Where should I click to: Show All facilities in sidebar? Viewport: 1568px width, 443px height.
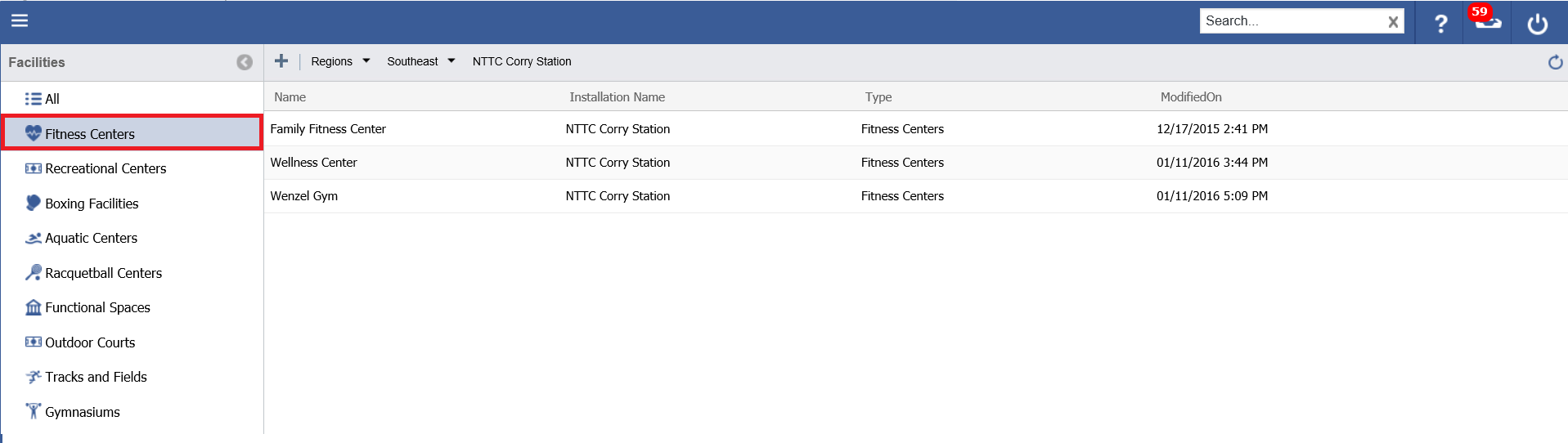click(43, 99)
